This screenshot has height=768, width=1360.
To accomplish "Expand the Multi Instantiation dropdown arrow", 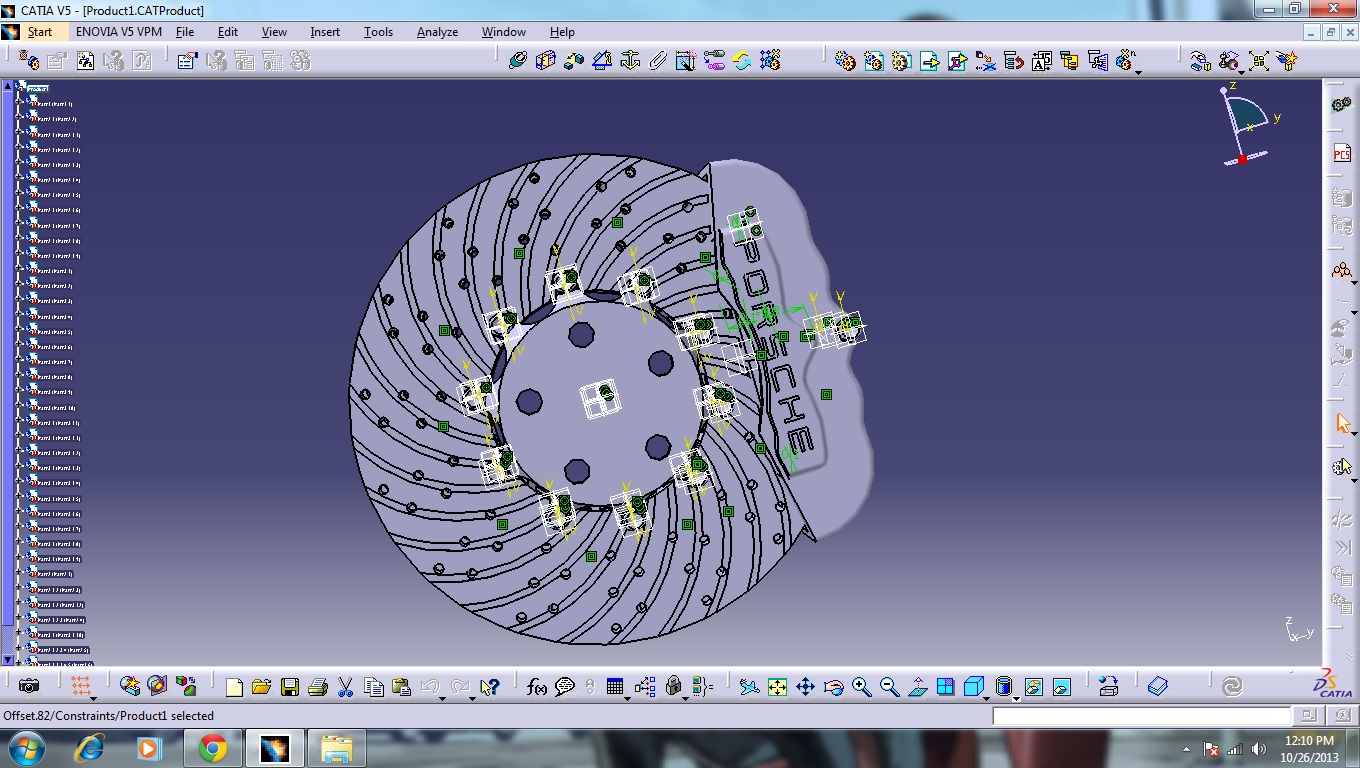I will tap(1138, 71).
